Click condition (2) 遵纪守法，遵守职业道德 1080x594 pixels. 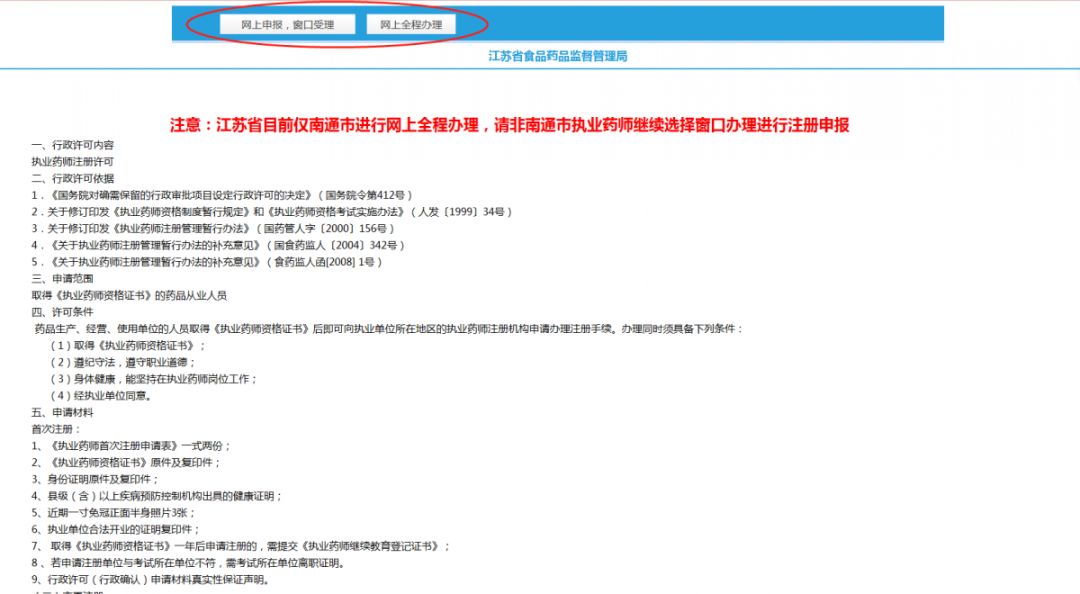click(124, 362)
